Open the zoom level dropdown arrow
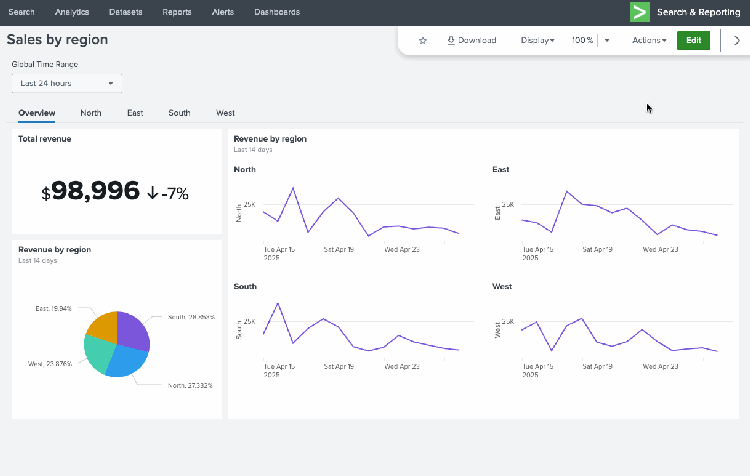Image resolution: width=750 pixels, height=476 pixels. [607, 41]
